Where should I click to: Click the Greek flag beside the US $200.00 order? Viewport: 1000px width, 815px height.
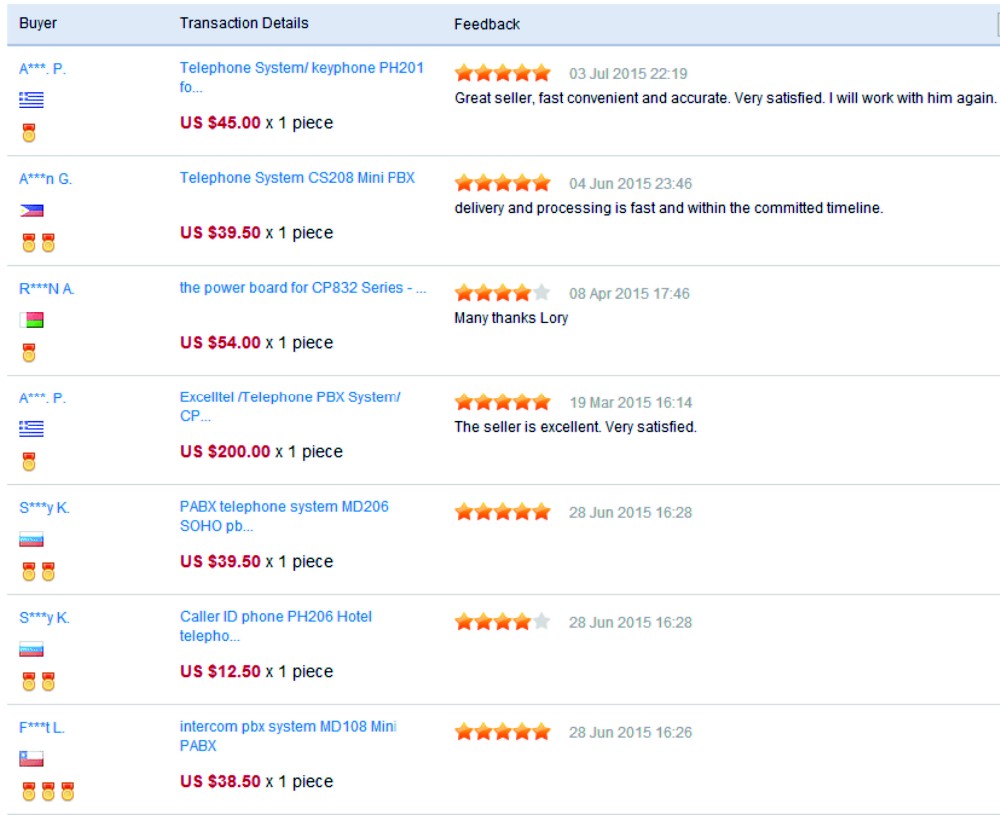pyautogui.click(x=31, y=429)
